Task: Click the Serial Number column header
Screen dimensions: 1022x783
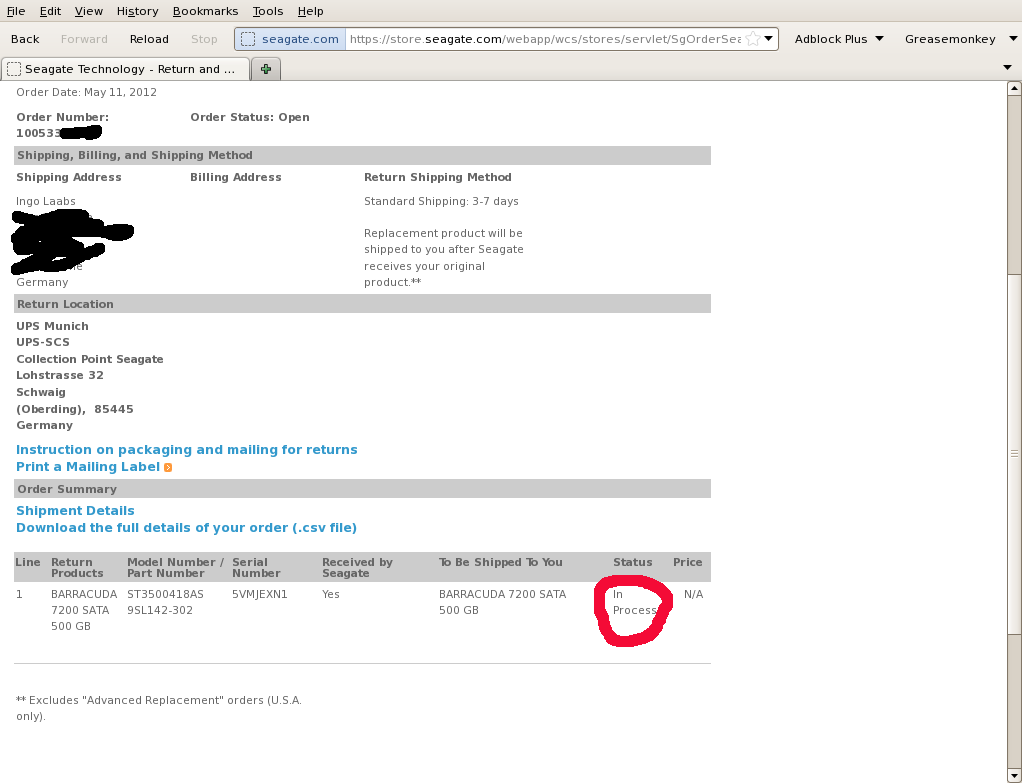Action: [x=256, y=568]
